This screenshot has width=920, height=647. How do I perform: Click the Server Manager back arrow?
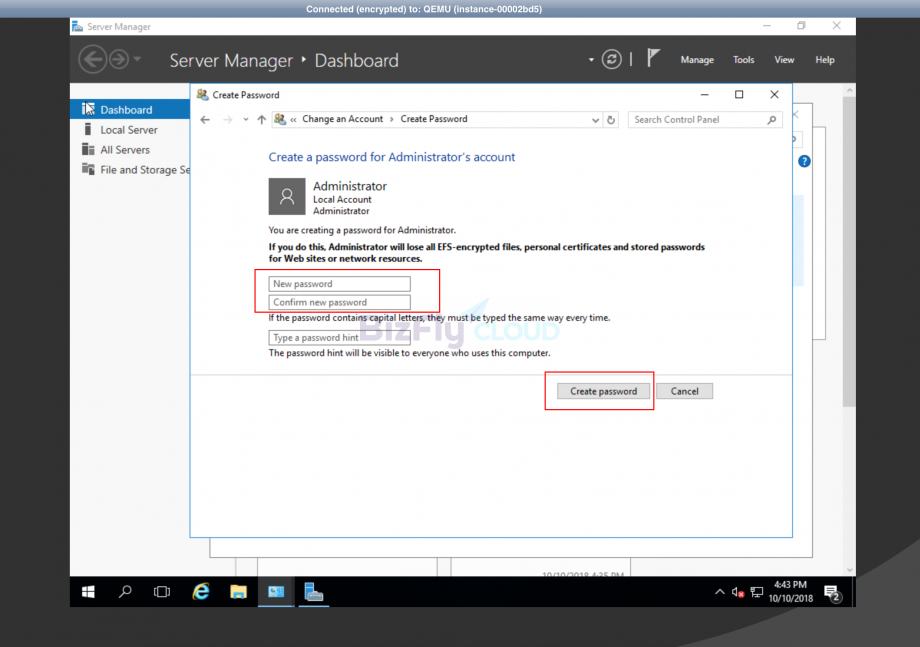[x=93, y=59]
